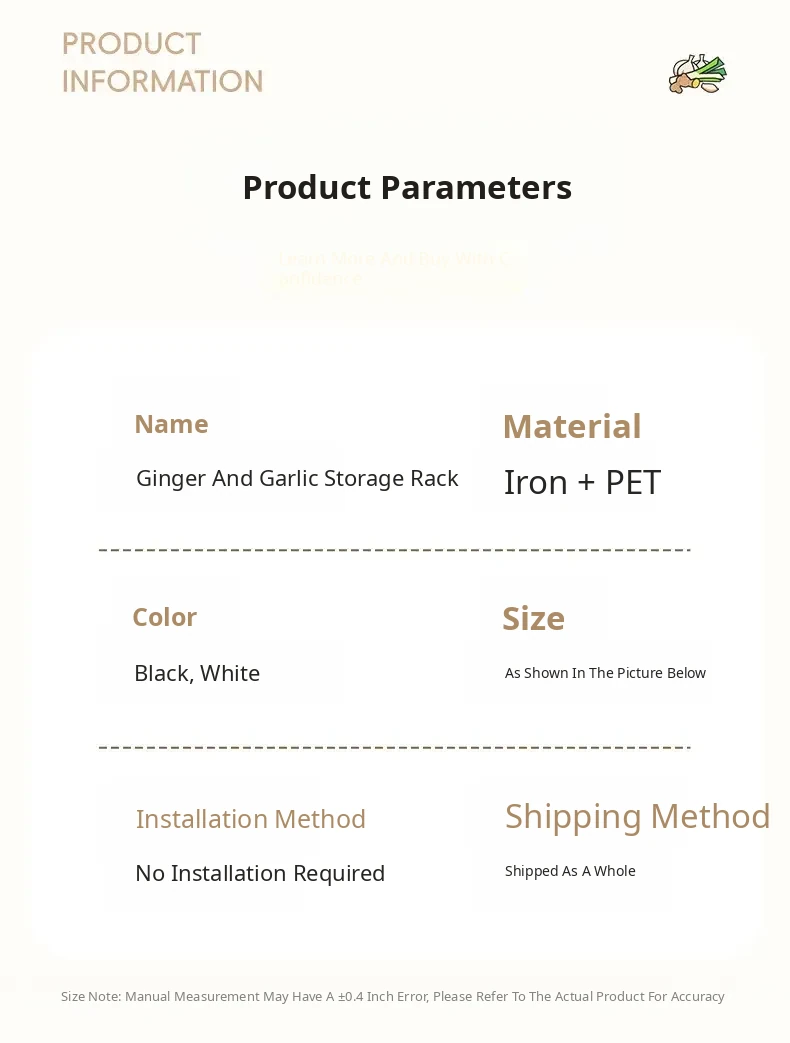The image size is (790, 1043).
Task: Click the Material heading
Action: (x=571, y=426)
